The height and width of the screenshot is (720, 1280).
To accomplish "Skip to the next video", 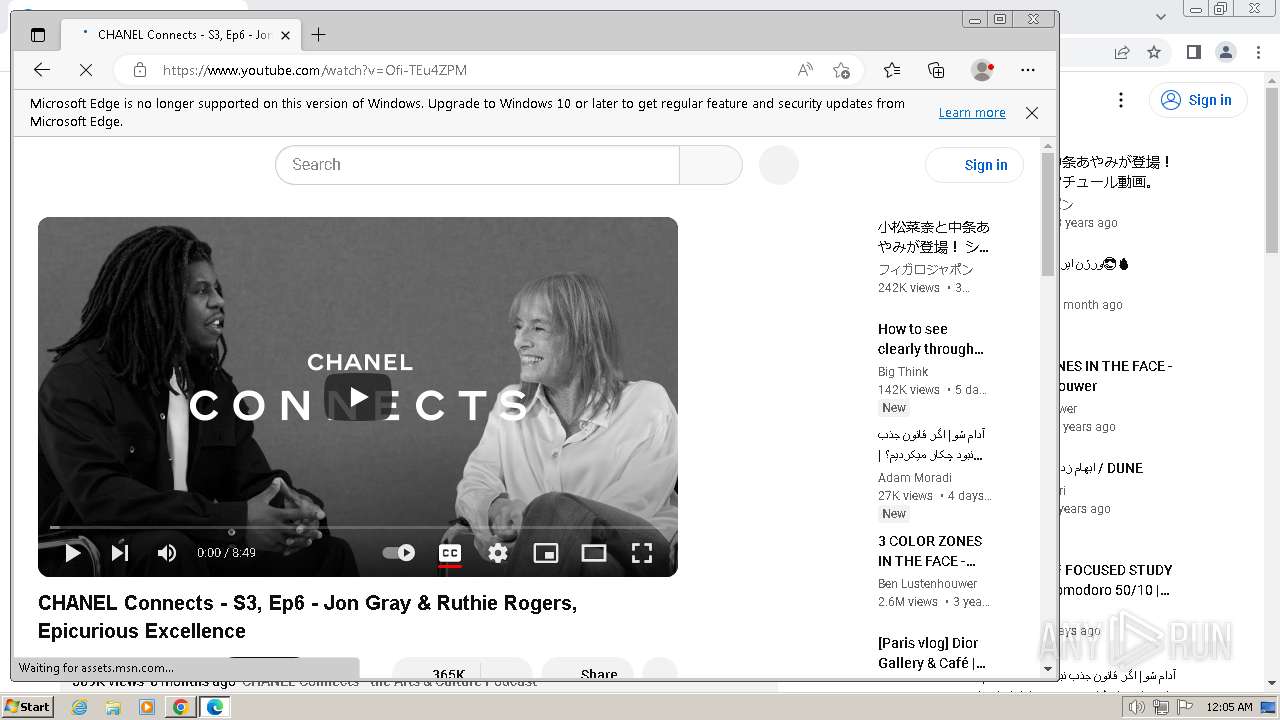I will [120, 553].
